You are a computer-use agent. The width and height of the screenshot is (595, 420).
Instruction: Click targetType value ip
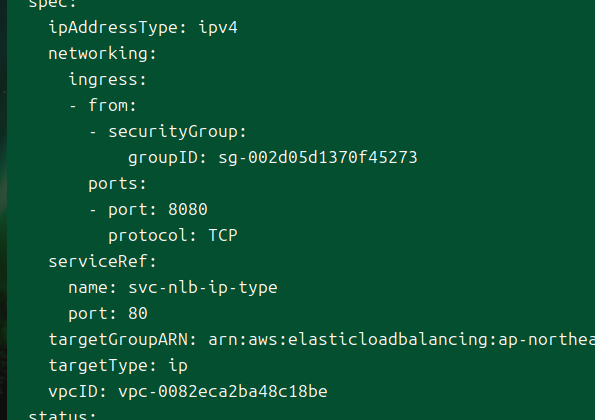pos(178,366)
